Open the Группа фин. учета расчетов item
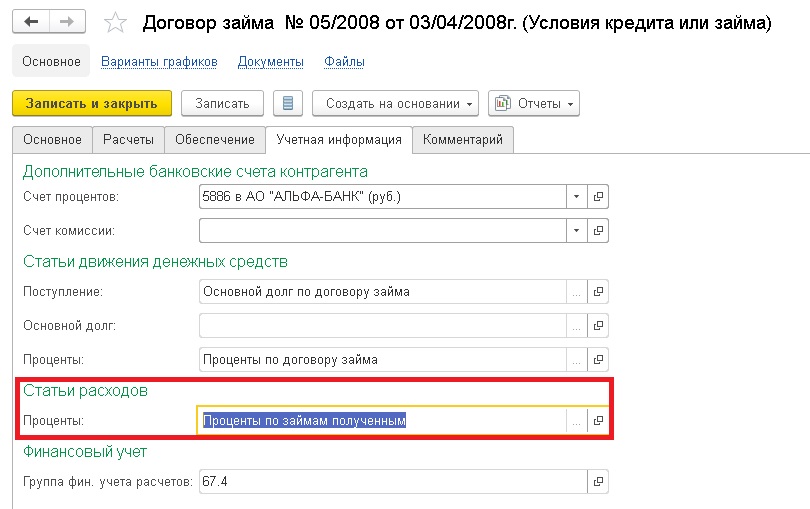810x509 pixels. [598, 482]
